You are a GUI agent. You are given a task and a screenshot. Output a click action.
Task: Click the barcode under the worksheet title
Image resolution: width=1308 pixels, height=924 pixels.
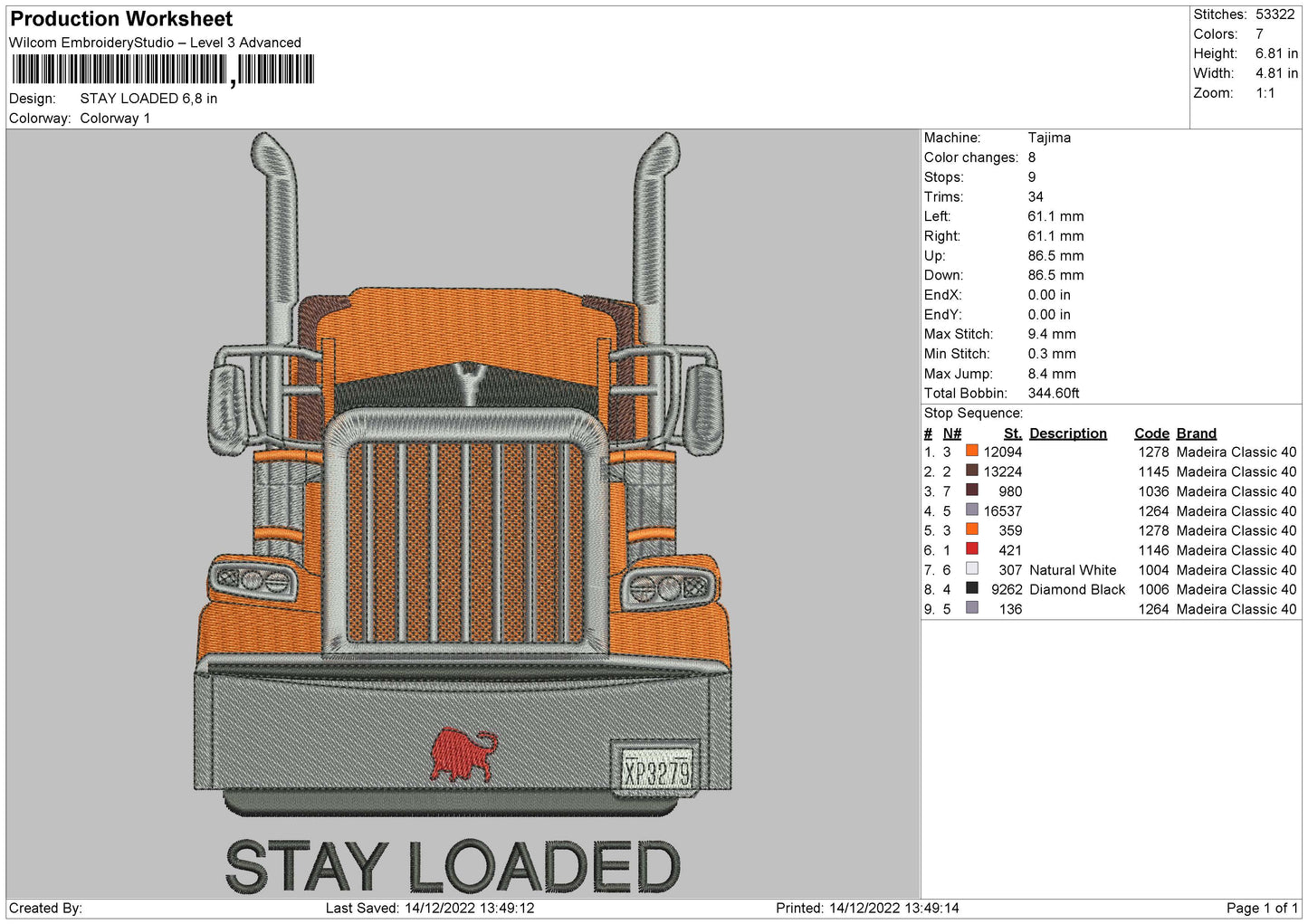pos(163,70)
